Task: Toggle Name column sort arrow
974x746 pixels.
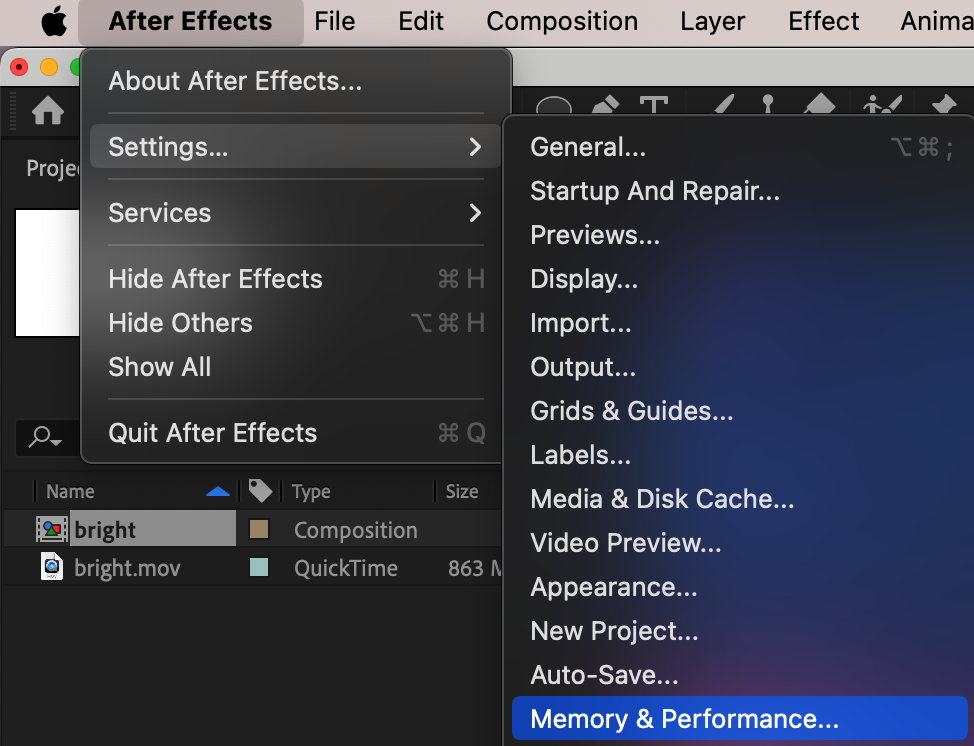Action: pos(217,491)
